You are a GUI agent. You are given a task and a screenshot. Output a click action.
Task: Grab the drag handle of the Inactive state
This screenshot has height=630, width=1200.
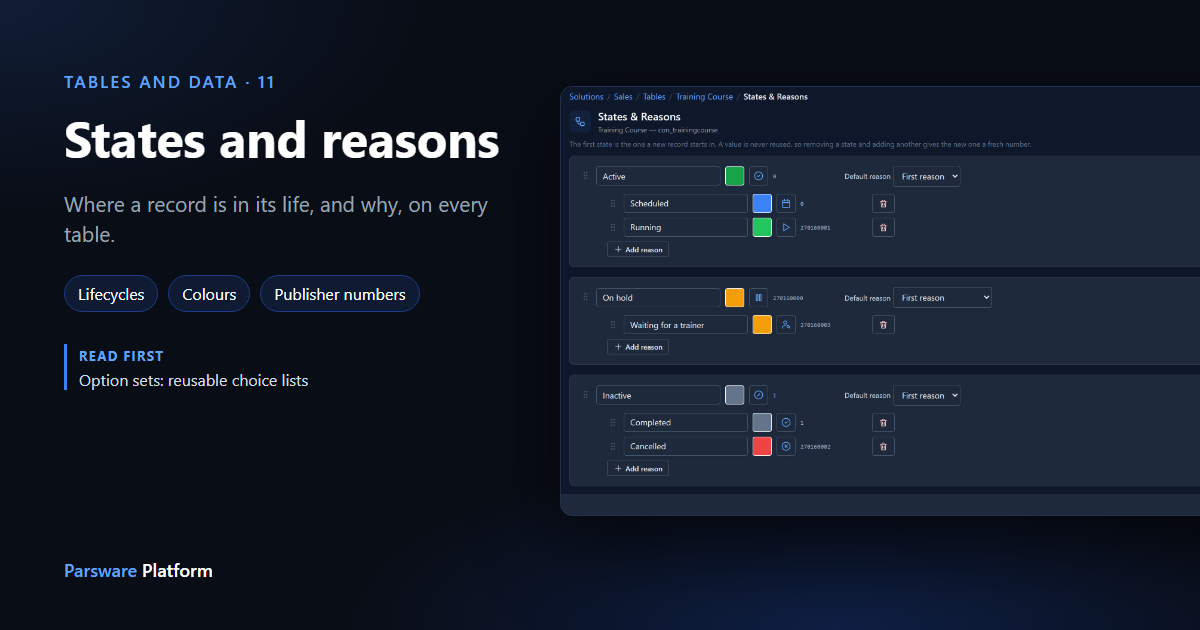click(x=586, y=394)
